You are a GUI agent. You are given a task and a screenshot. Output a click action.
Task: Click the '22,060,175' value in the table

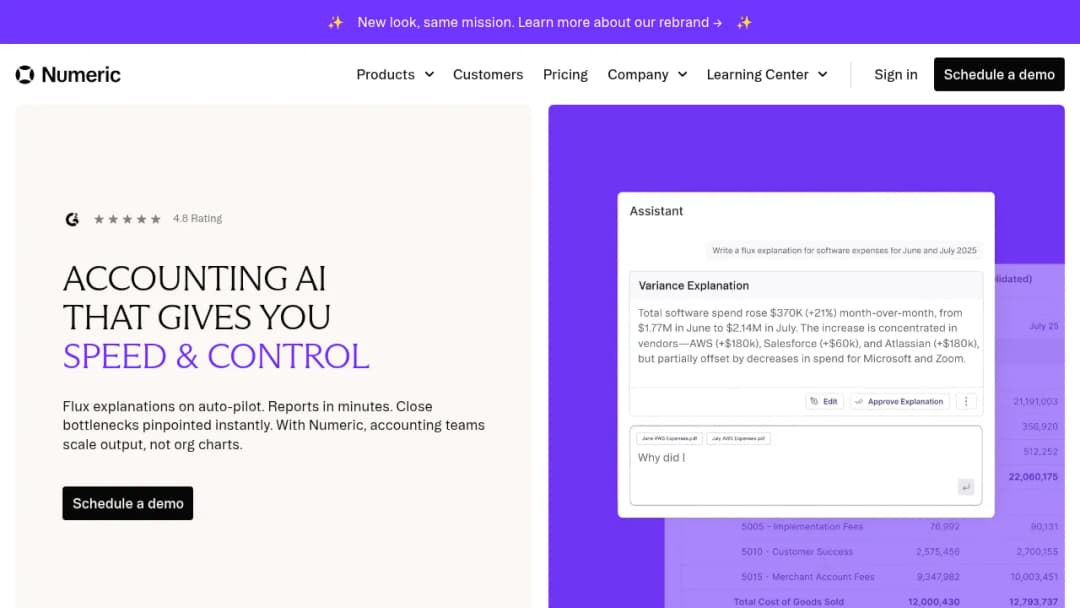(x=1033, y=476)
